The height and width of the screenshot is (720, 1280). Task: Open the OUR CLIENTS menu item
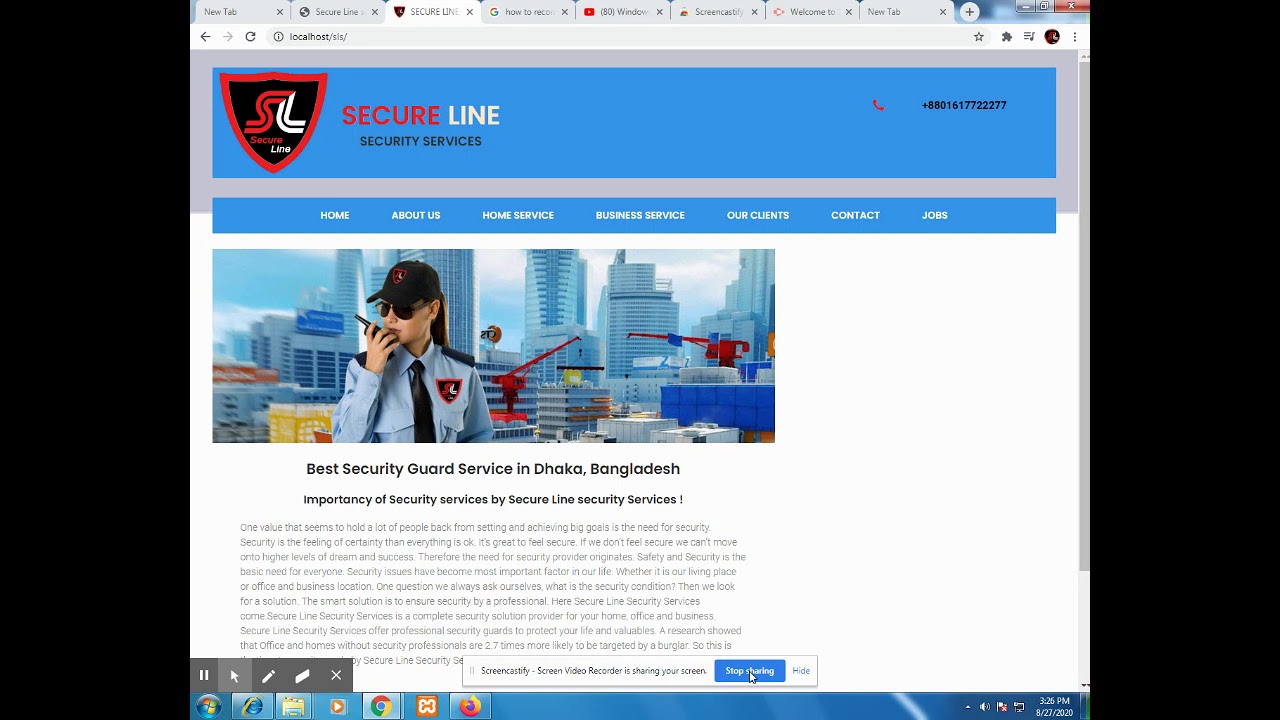[758, 215]
